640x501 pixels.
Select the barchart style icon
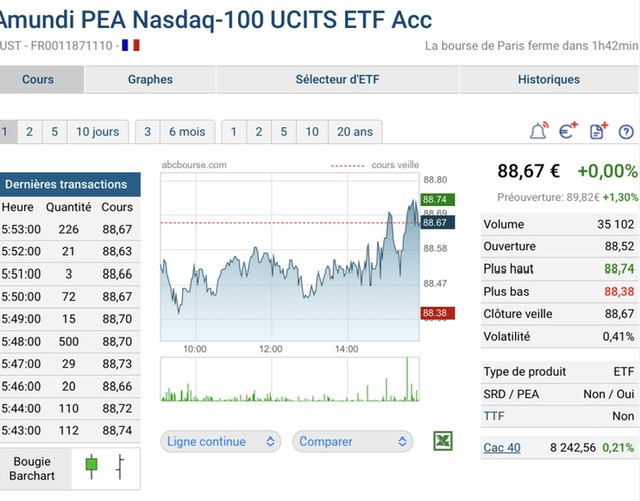(x=120, y=464)
